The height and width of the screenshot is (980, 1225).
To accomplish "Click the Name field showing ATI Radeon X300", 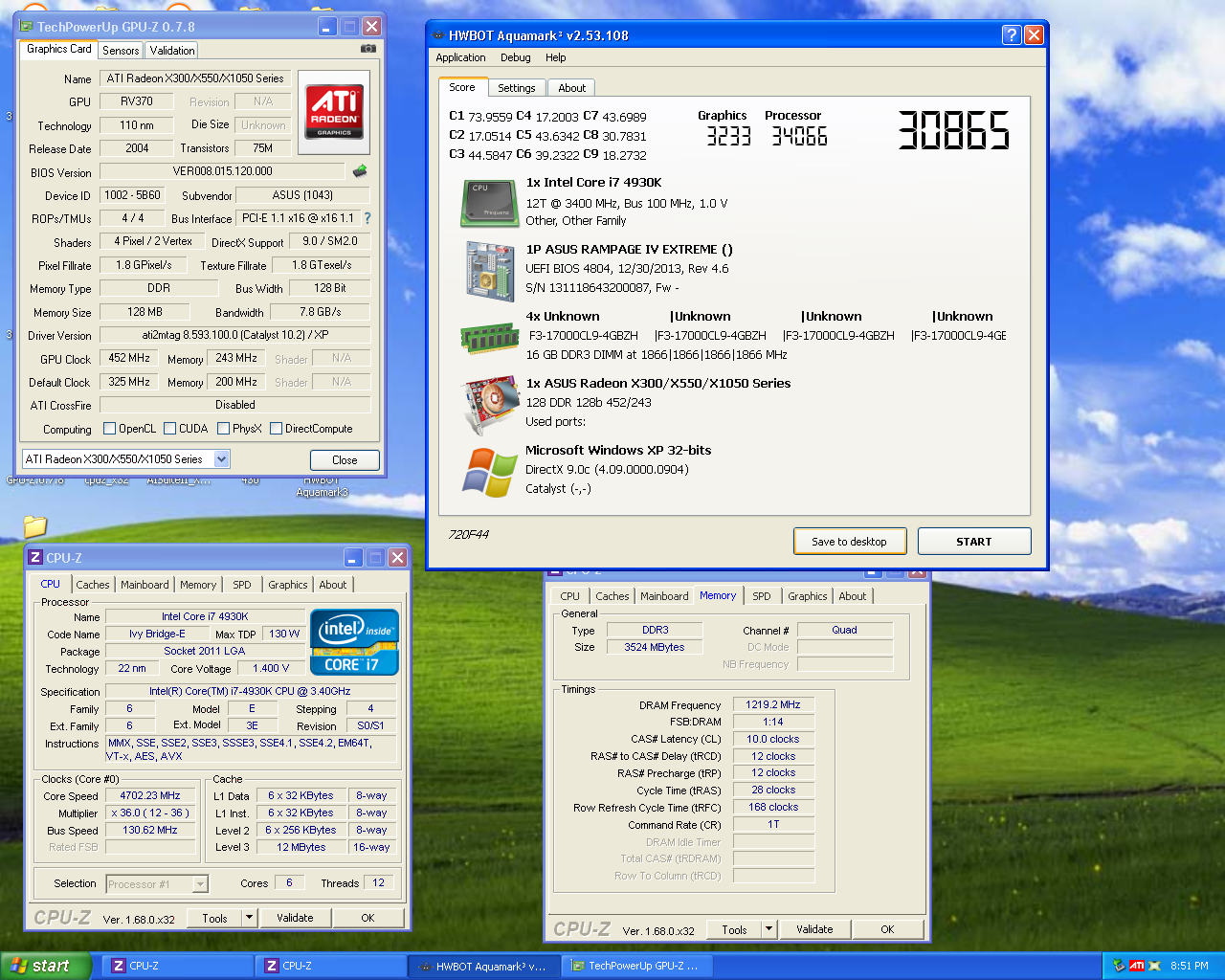I will point(195,78).
